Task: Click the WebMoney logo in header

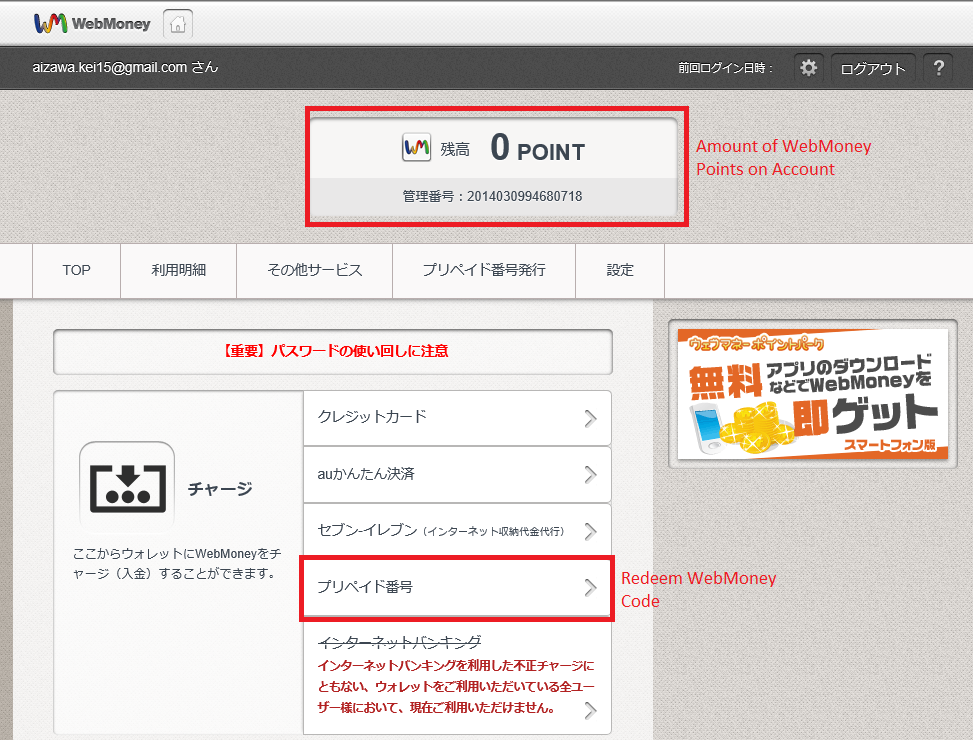Action: coord(92,24)
